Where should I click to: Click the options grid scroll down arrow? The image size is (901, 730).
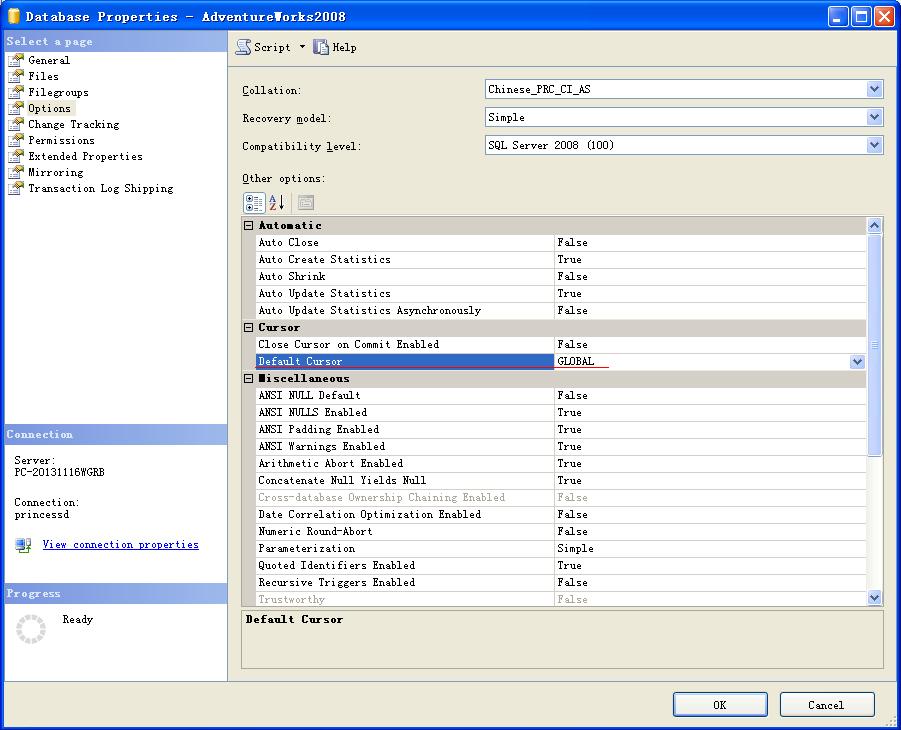point(874,598)
